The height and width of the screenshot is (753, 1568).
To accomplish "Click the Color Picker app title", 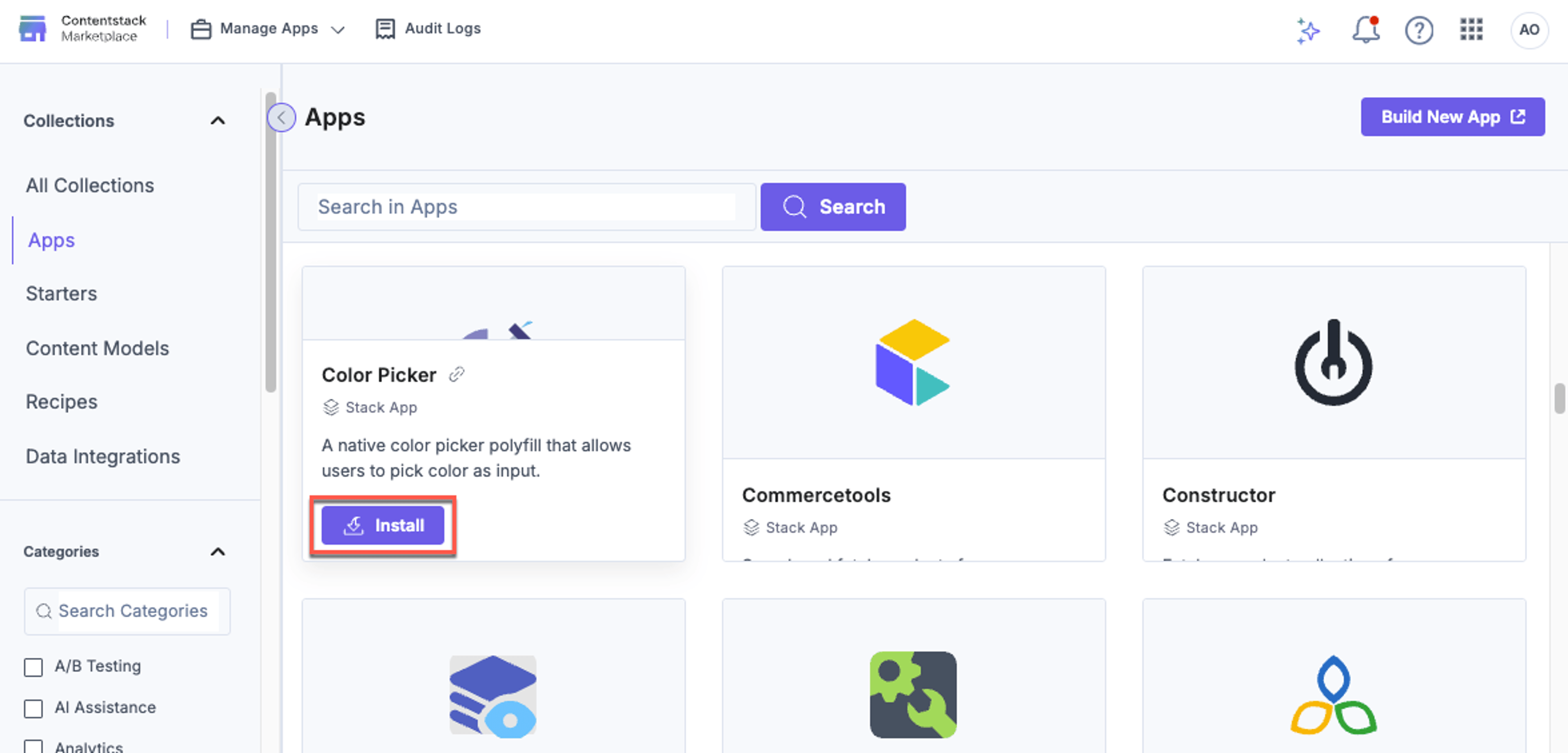I will (379, 375).
